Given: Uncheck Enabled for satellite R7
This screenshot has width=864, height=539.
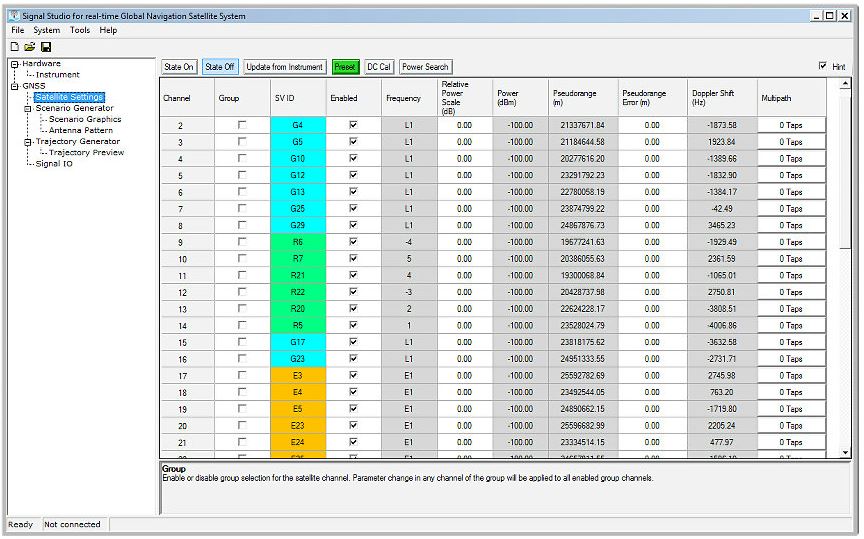Looking at the screenshot, I should click(x=353, y=258).
